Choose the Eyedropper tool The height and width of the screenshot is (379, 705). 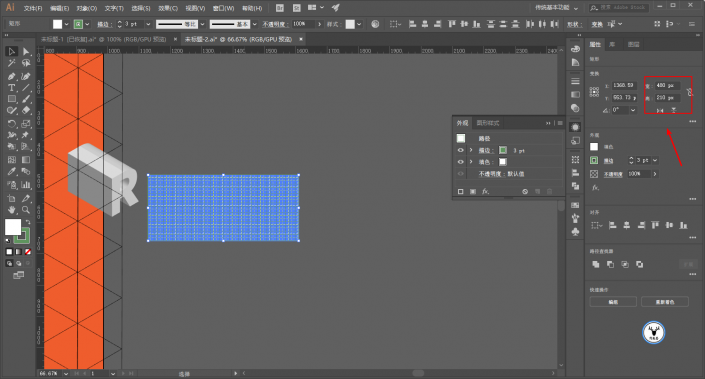(x=12, y=171)
